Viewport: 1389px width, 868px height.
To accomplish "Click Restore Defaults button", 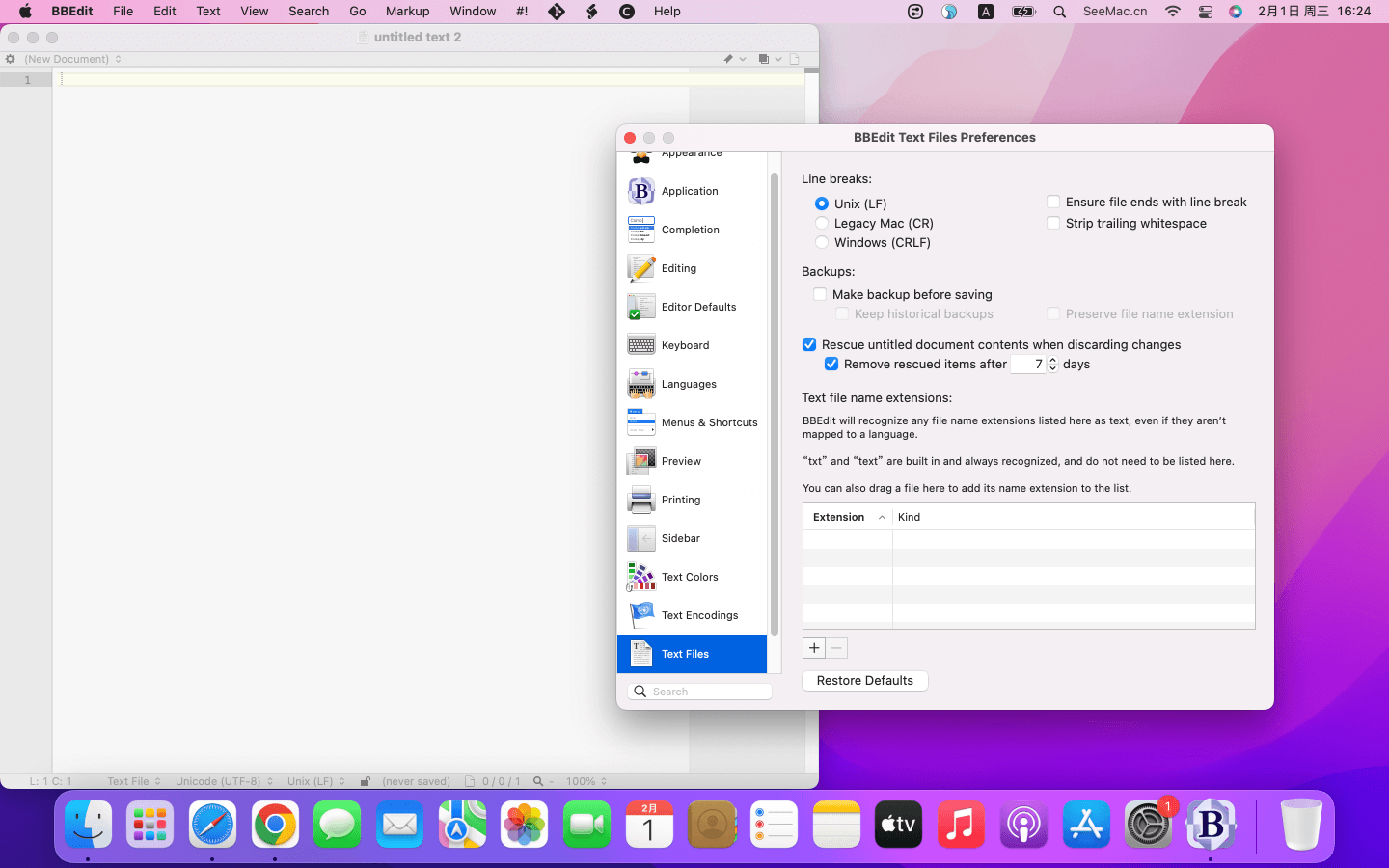I will tap(865, 681).
